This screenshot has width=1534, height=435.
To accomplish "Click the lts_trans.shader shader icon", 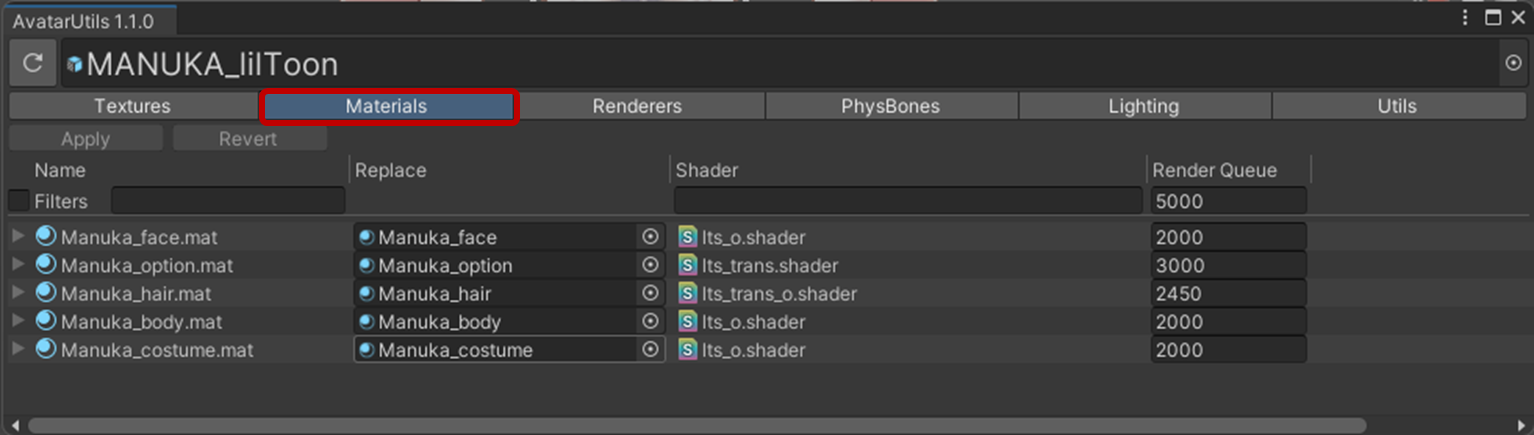I will tap(687, 266).
